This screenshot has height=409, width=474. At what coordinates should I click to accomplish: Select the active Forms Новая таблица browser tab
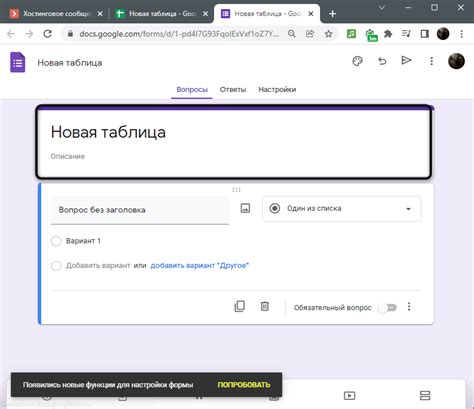(x=267, y=14)
